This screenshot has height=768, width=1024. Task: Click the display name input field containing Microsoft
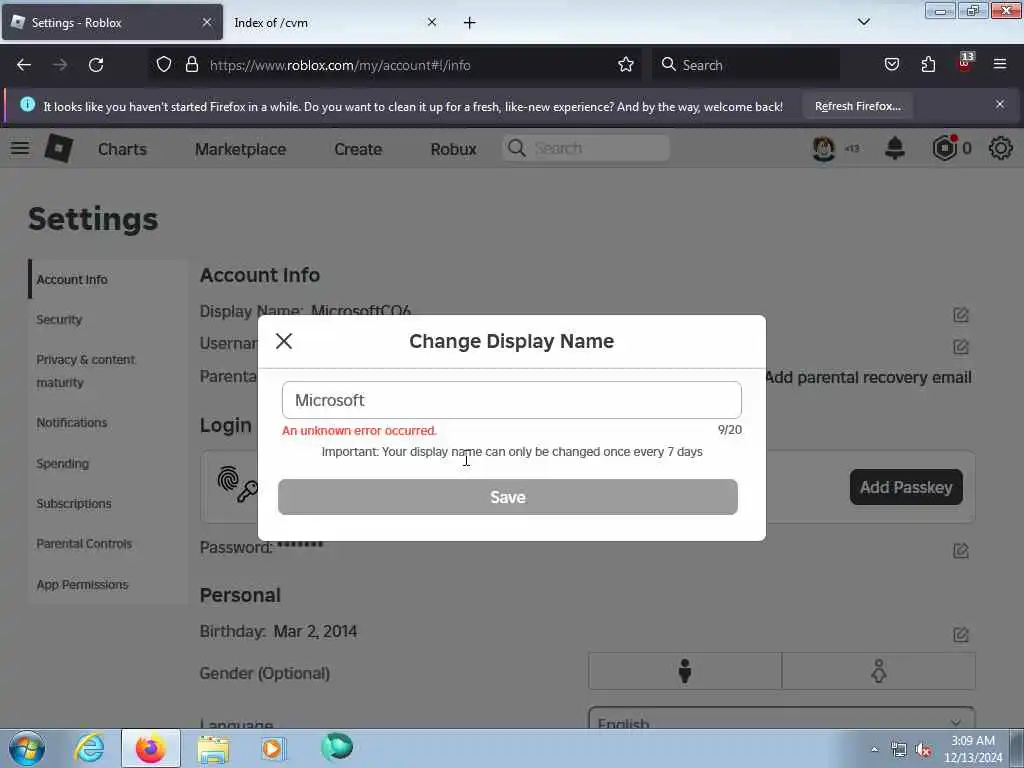point(511,400)
